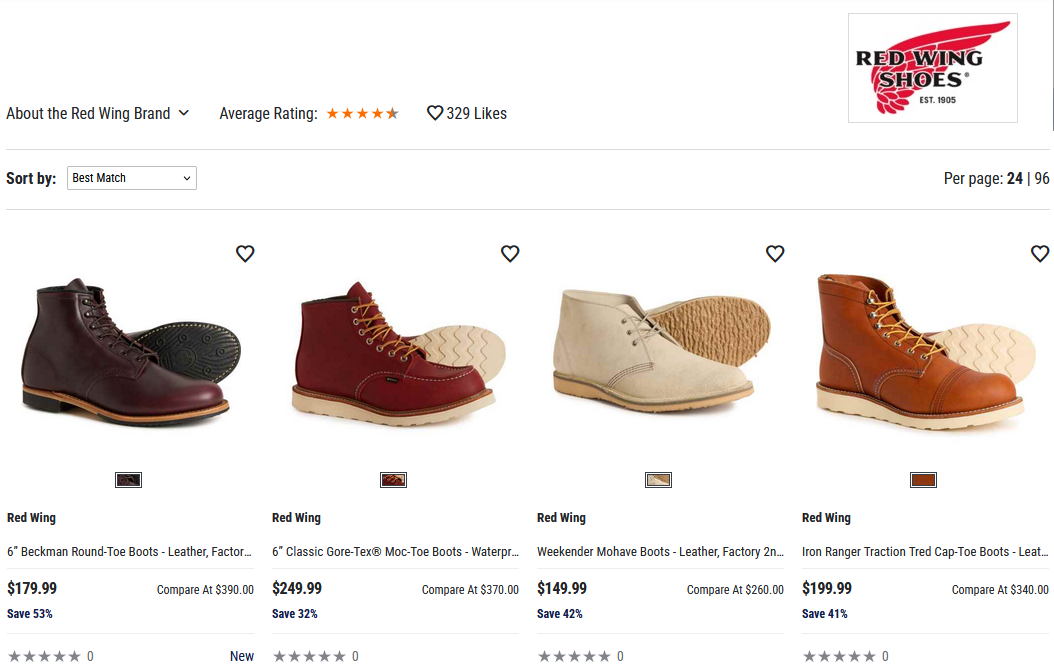The width and height of the screenshot is (1054, 668).
Task: Expand About the Red Wing Brand
Action: pos(97,114)
